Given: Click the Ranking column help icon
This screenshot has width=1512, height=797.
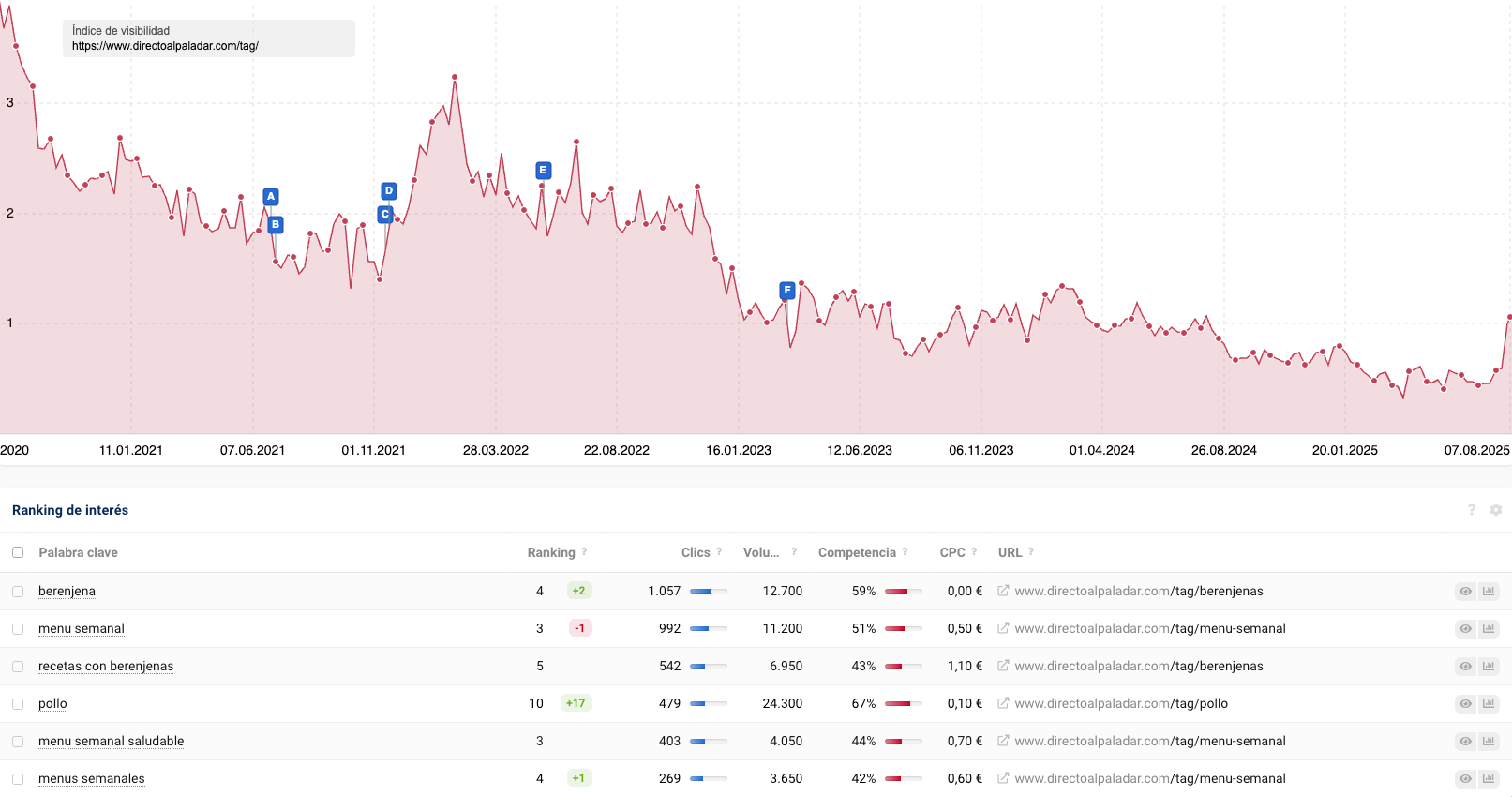Looking at the screenshot, I should 584,552.
